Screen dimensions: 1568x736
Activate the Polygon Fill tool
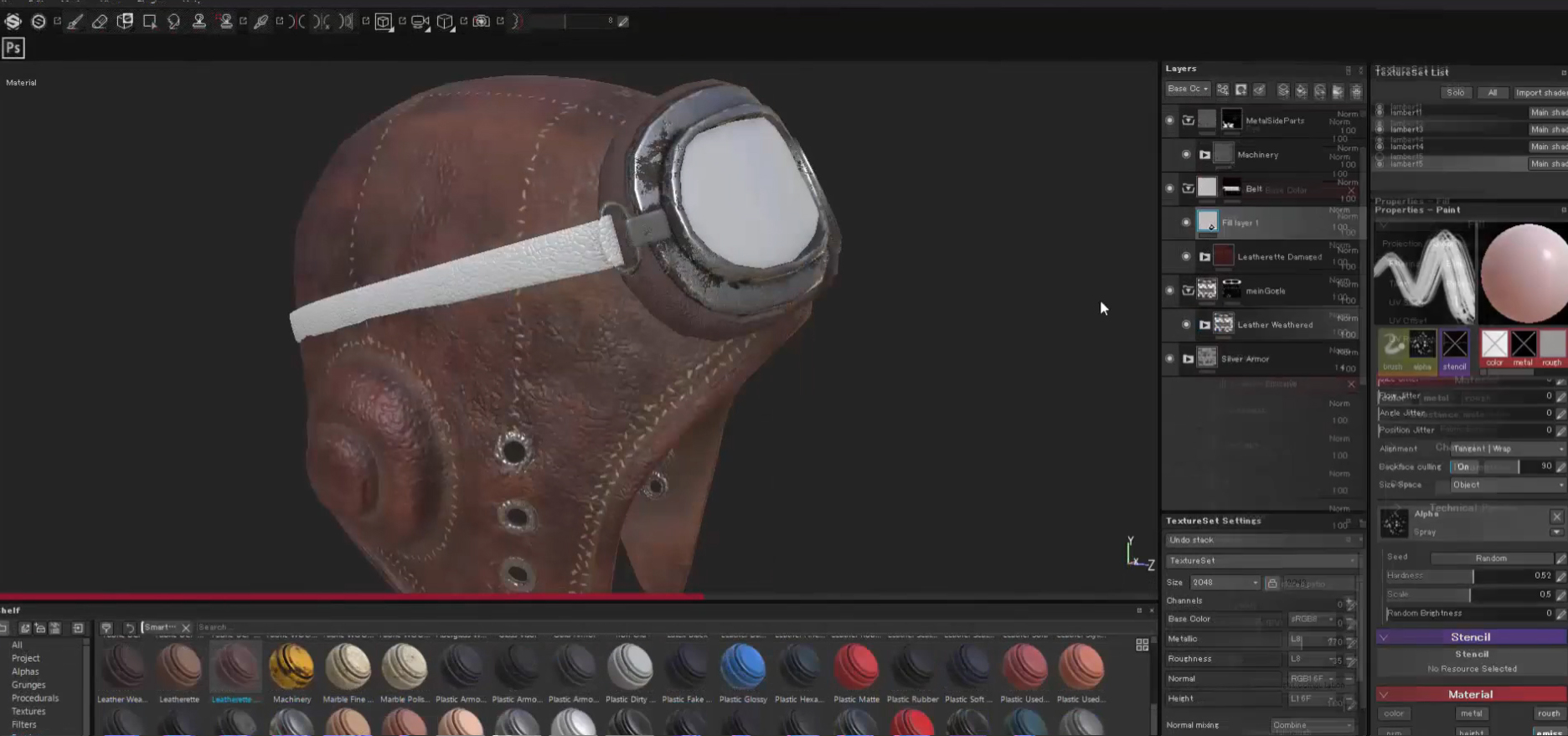149,22
